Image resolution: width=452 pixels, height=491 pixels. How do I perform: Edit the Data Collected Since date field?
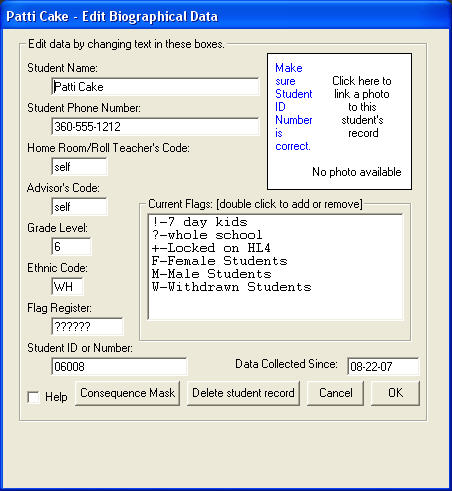point(383,367)
